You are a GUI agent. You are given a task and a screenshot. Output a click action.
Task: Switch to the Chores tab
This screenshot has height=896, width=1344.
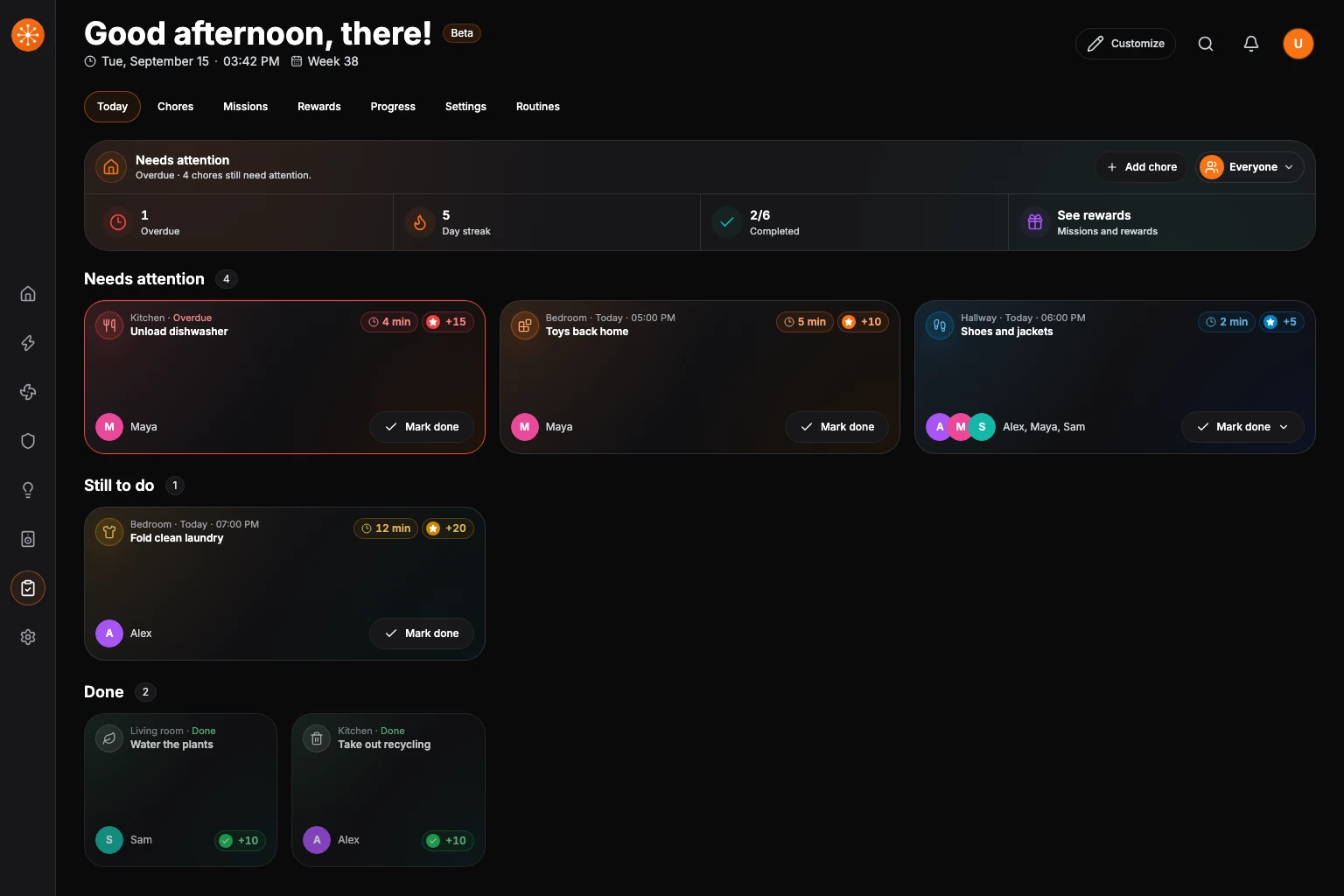point(175,107)
